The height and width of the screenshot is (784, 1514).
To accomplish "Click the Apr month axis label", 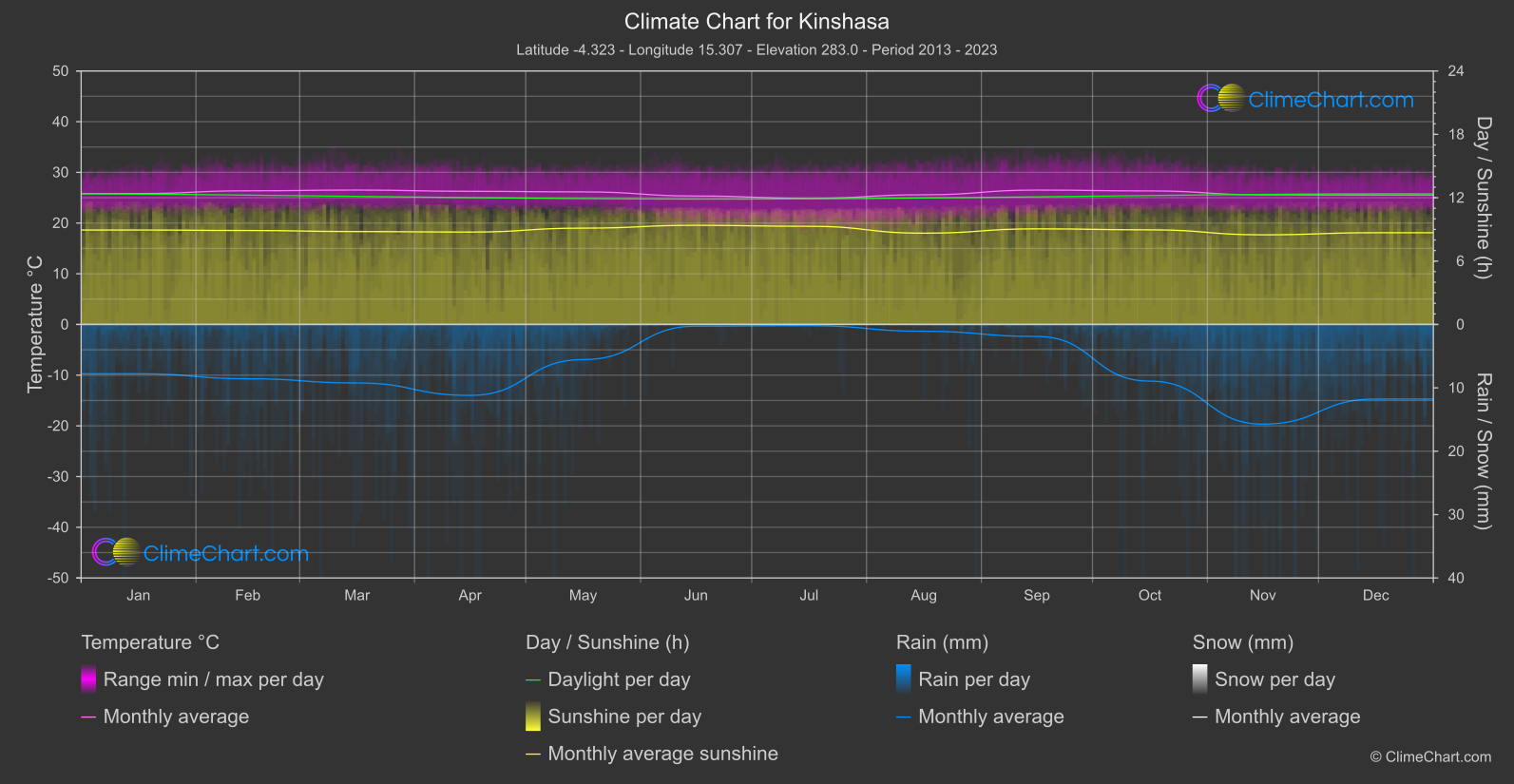I will pyautogui.click(x=470, y=595).
